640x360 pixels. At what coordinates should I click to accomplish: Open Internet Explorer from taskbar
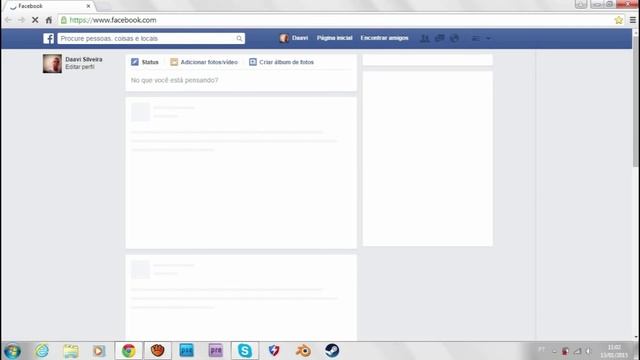[42, 351]
